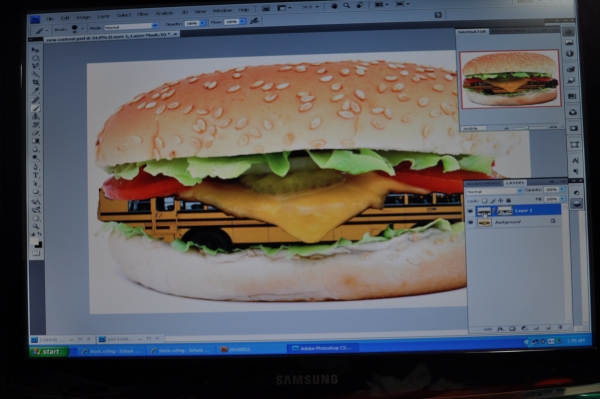The width and height of the screenshot is (600, 399).
Task: Enable airbrush mode in options bar
Action: point(254,21)
